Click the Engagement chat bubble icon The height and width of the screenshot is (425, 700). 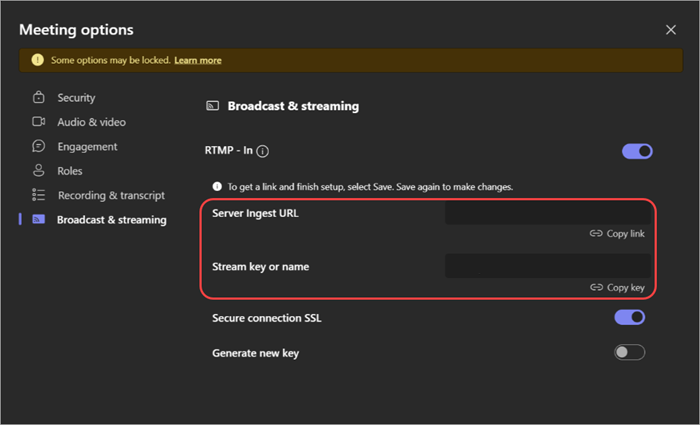coord(39,146)
